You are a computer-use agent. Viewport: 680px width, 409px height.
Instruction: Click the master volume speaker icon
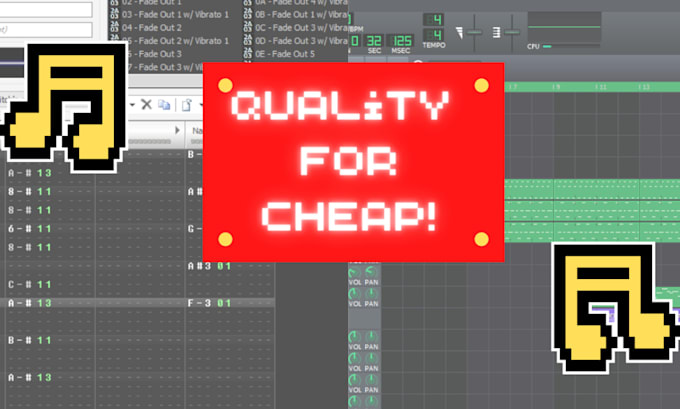click(459, 32)
